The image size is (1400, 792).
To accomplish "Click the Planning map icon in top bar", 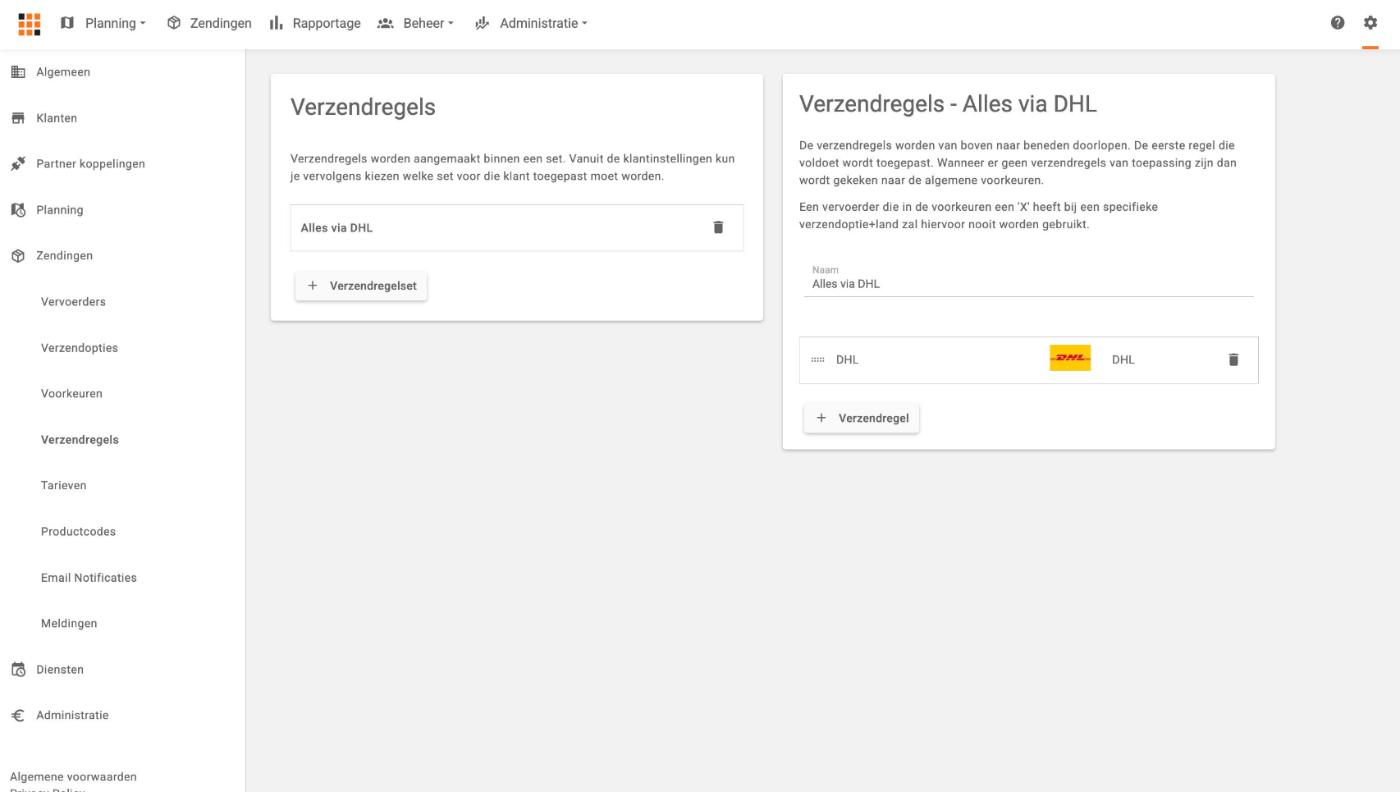I will point(68,23).
